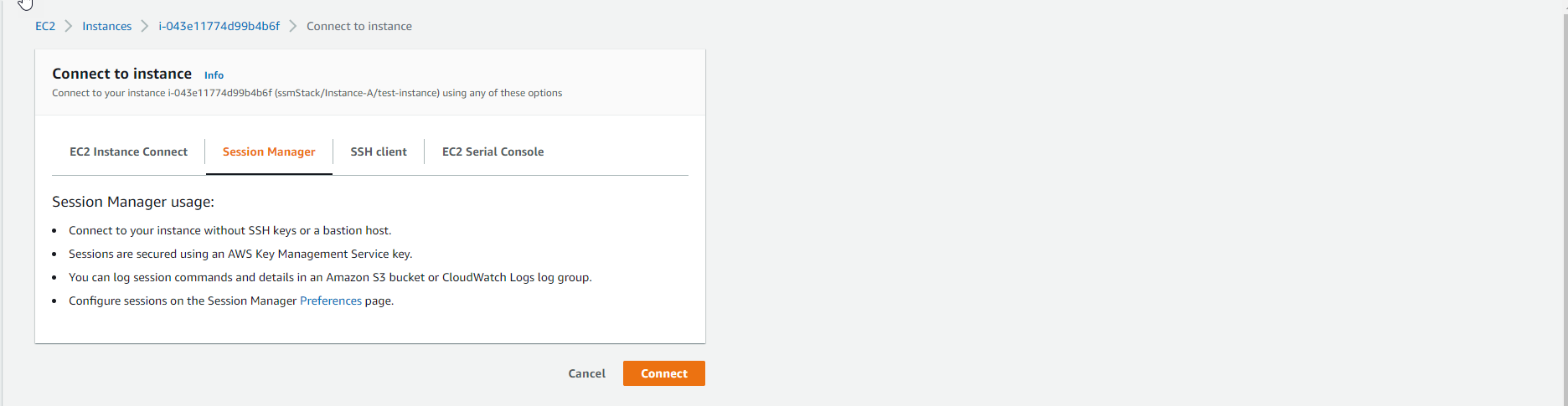Image resolution: width=1568 pixels, height=406 pixels.
Task: Click the Session Manager usage heading
Action: [133, 202]
